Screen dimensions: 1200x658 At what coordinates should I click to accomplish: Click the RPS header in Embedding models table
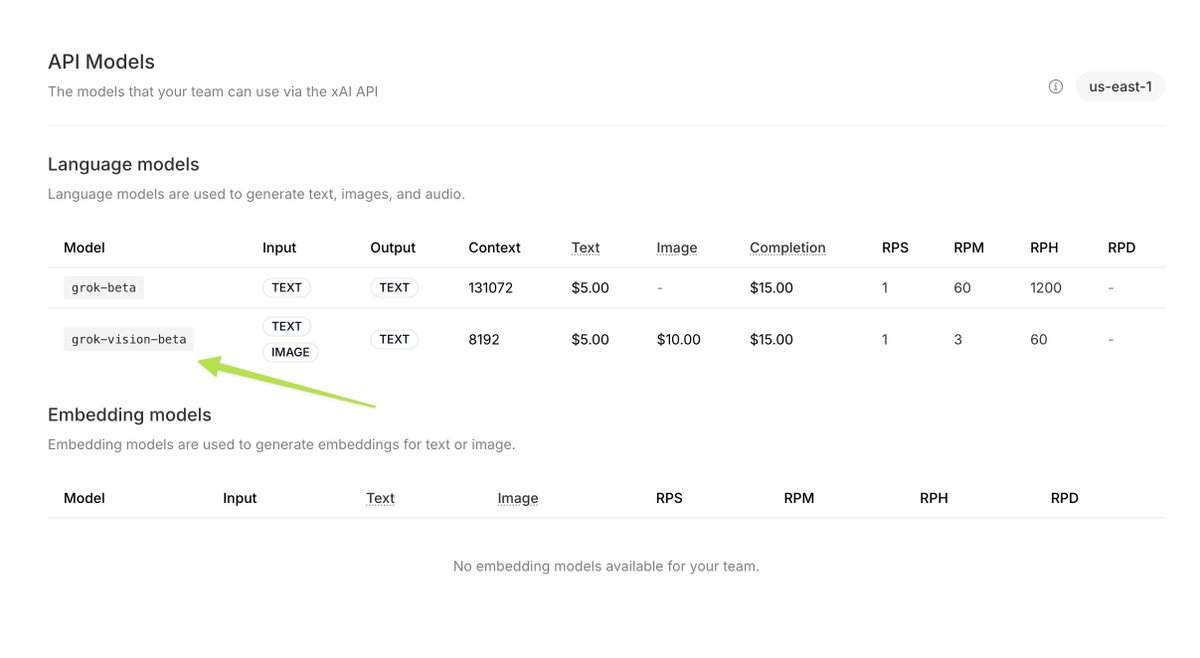click(669, 498)
